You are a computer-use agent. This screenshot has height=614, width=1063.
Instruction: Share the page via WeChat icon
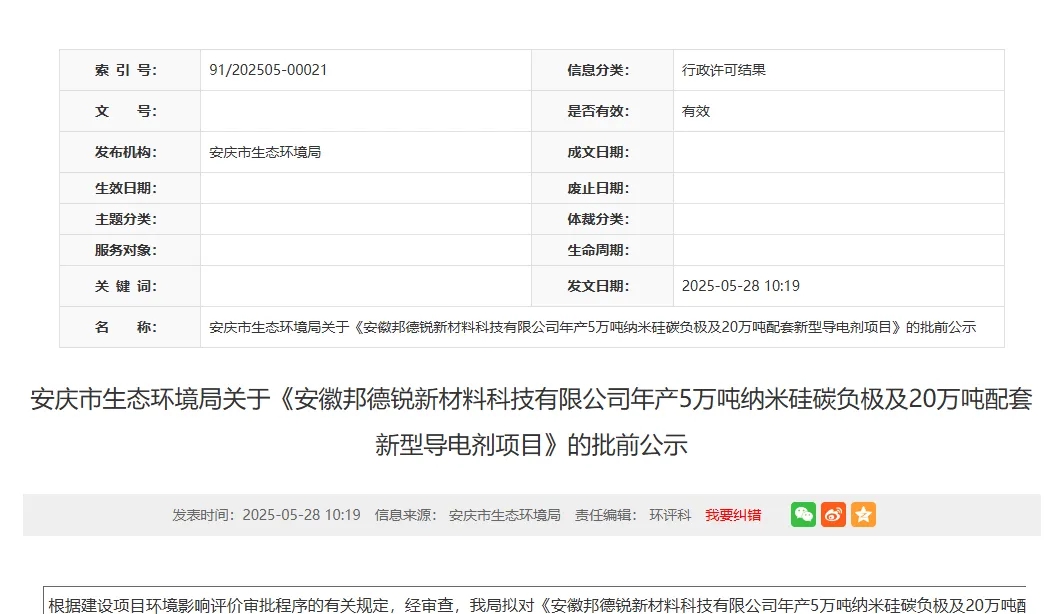pyautogui.click(x=803, y=514)
